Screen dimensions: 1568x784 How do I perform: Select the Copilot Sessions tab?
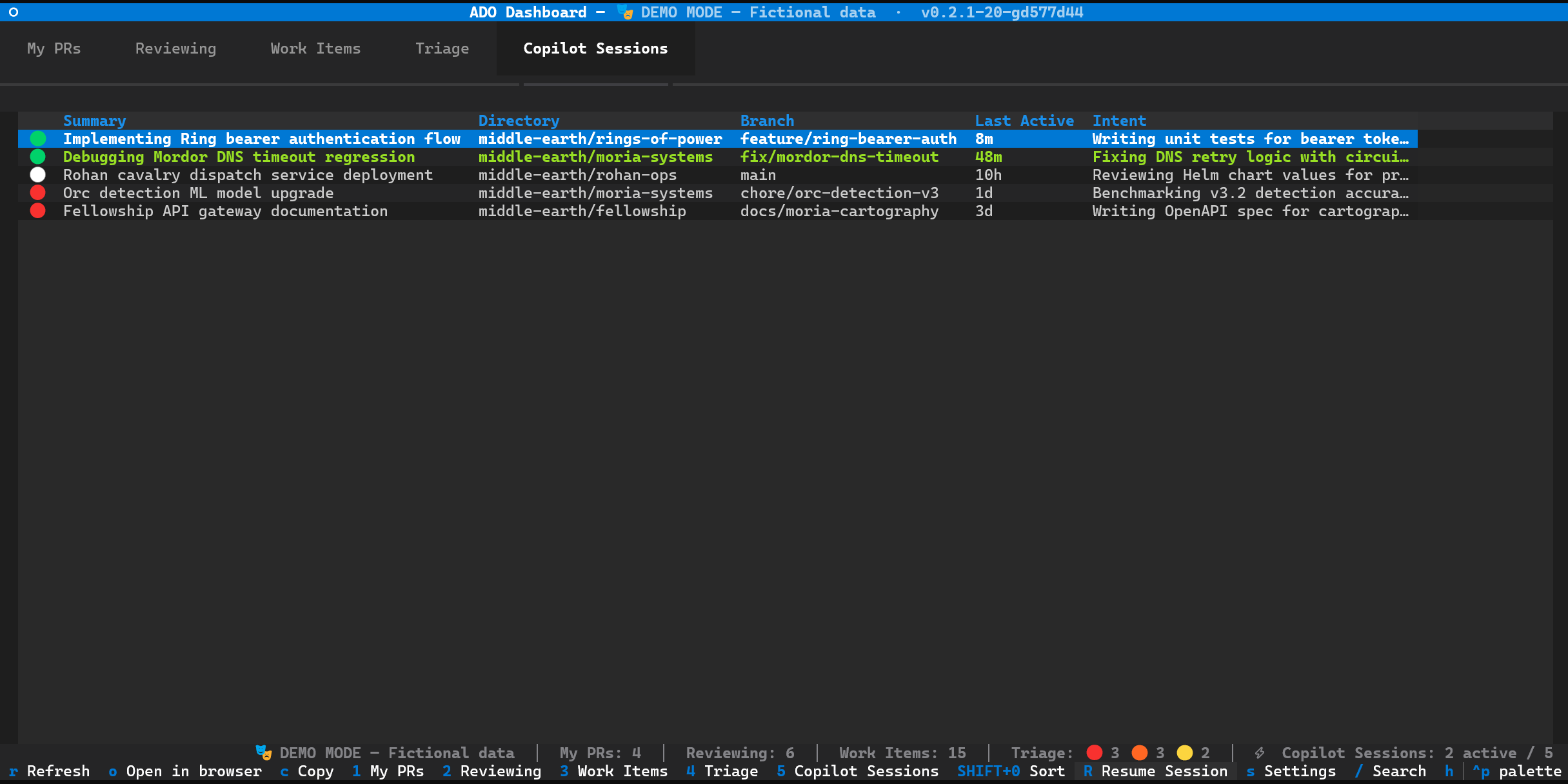tap(596, 48)
